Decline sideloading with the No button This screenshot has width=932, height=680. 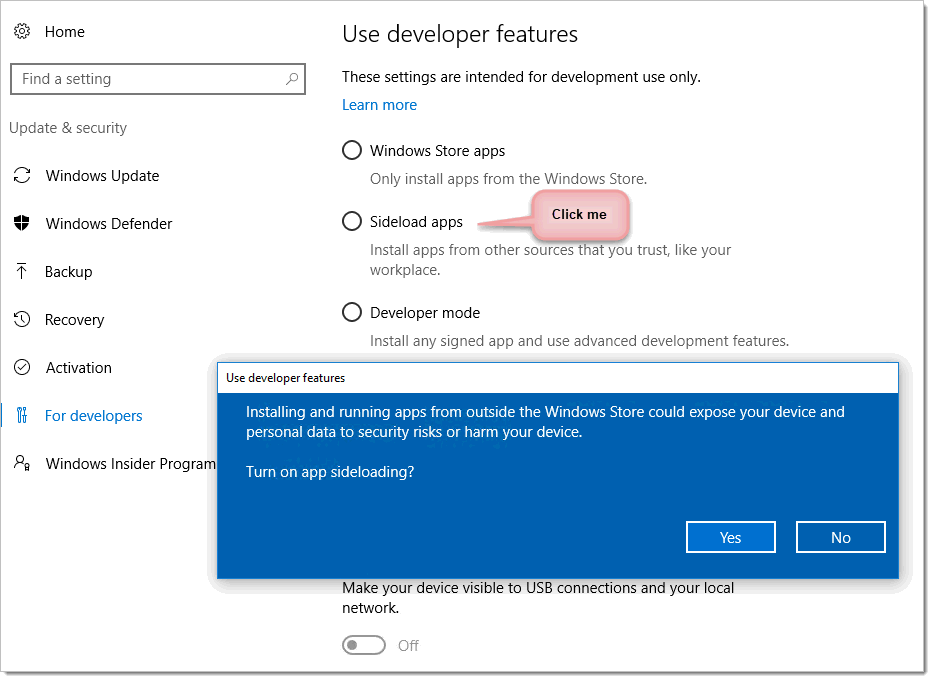click(x=840, y=537)
